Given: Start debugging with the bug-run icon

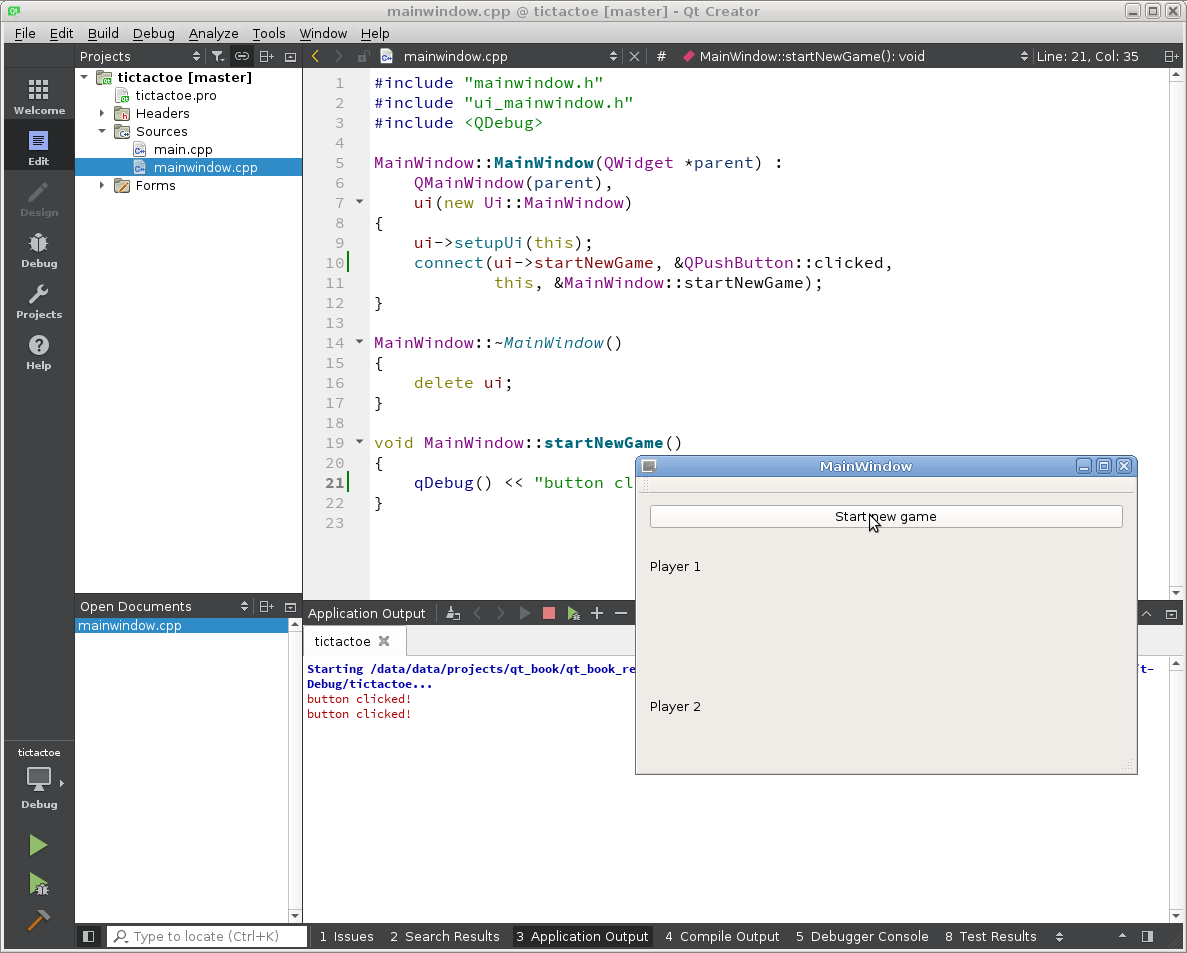Looking at the screenshot, I should coord(38,884).
